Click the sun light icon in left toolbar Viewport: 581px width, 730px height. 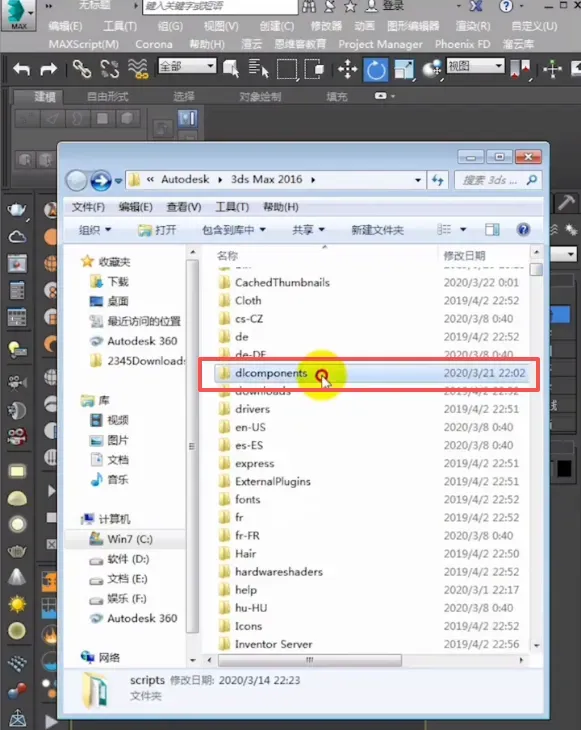click(x=17, y=604)
